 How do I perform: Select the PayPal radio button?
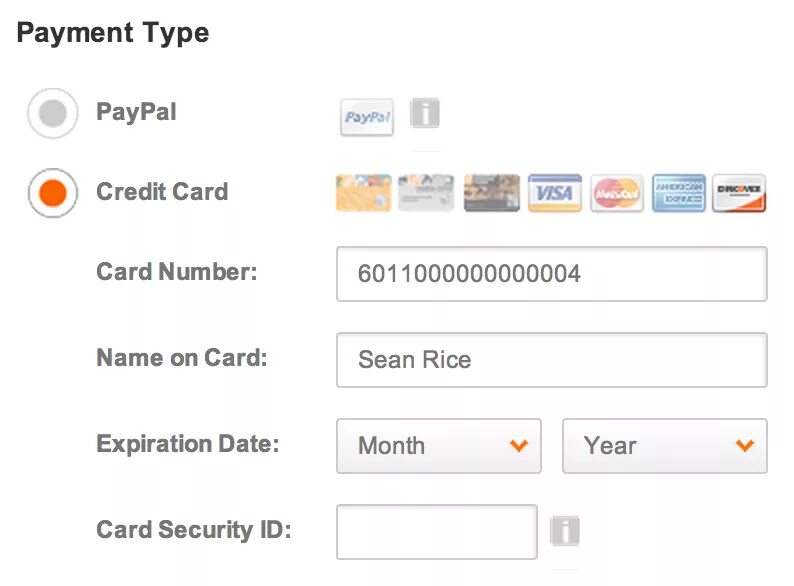point(52,113)
